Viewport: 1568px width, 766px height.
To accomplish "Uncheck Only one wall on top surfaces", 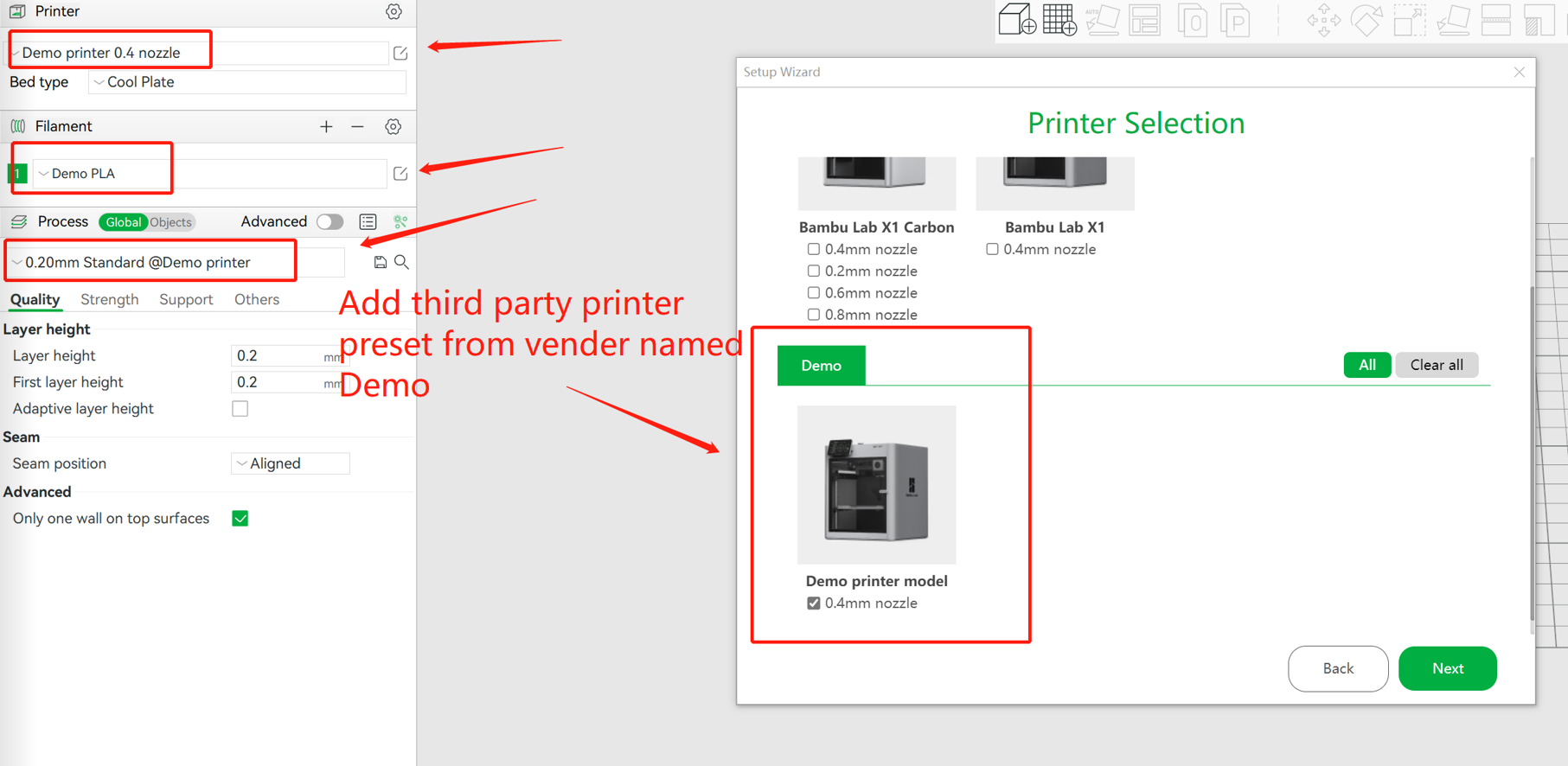I will (x=240, y=519).
